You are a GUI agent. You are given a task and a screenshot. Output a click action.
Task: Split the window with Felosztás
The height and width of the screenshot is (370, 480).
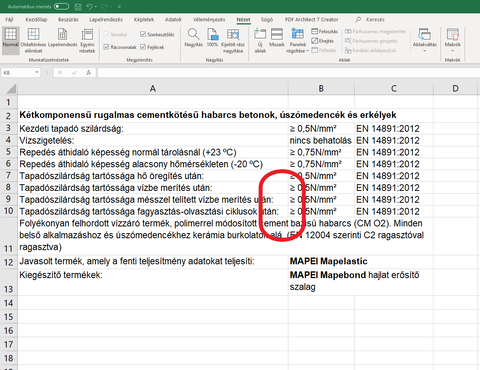tap(325, 31)
